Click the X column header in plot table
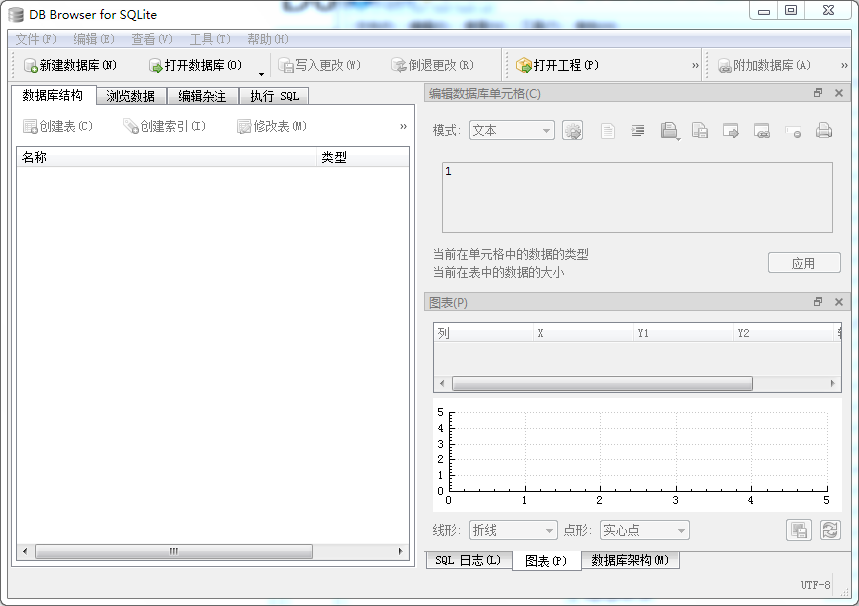 click(583, 333)
